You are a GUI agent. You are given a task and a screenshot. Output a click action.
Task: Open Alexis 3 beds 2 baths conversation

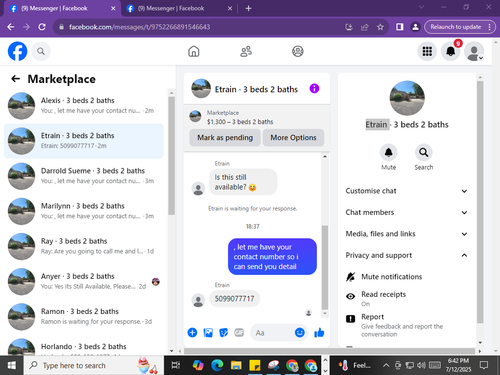pyautogui.click(x=84, y=106)
